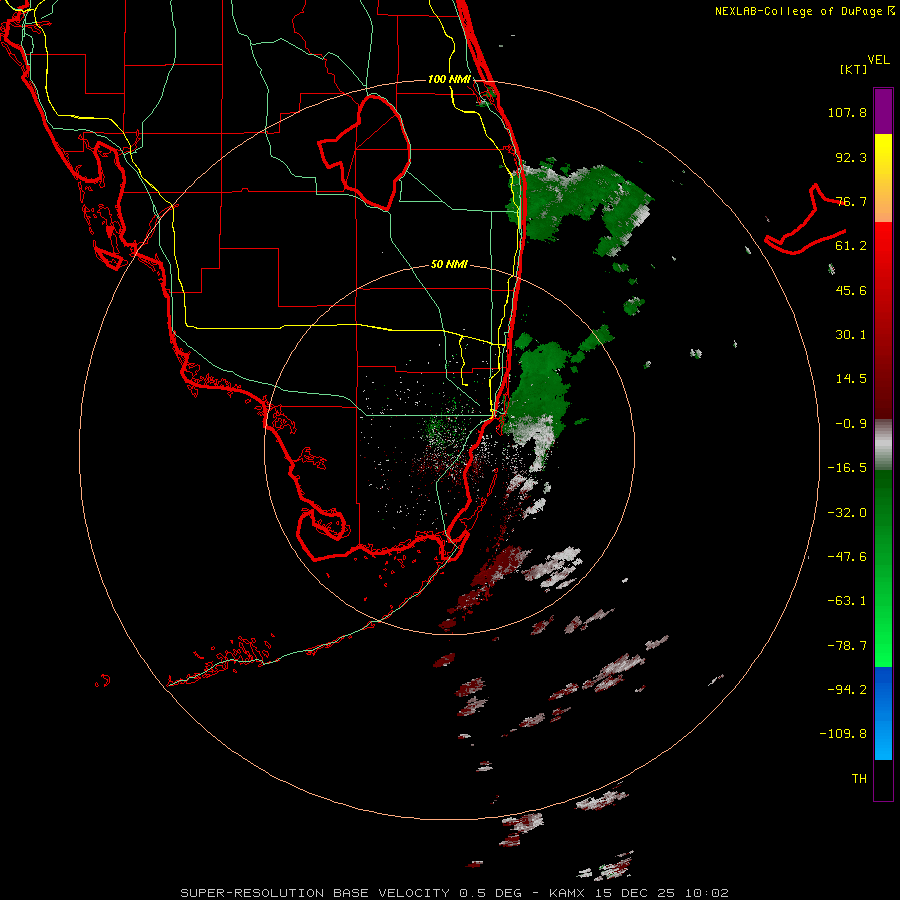Select the -63.1 scale value
900x900 pixels.
point(847,601)
